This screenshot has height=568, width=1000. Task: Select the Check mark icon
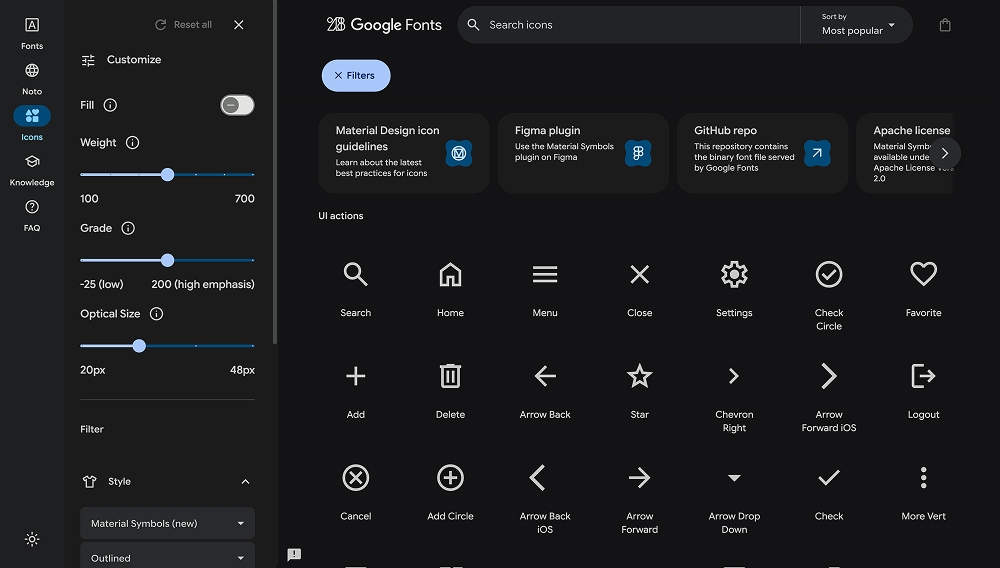click(828, 477)
